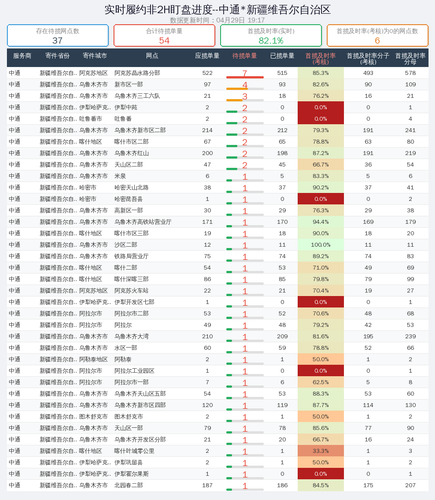Select the 哈密天山北路 outlet name
This screenshot has height=500, width=435.
tap(131, 187)
